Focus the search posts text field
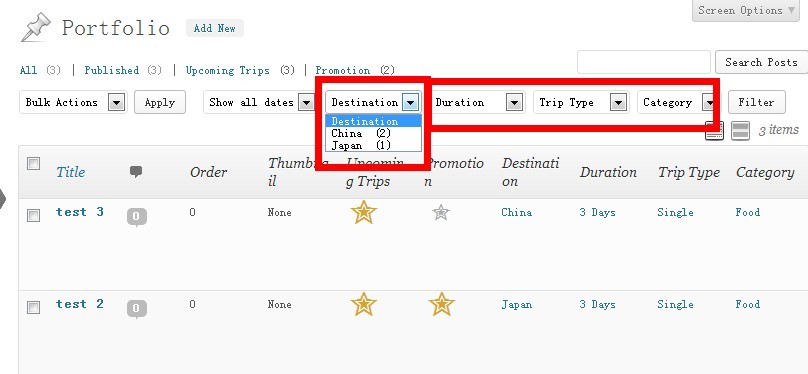This screenshot has height=374, width=808. click(x=644, y=62)
